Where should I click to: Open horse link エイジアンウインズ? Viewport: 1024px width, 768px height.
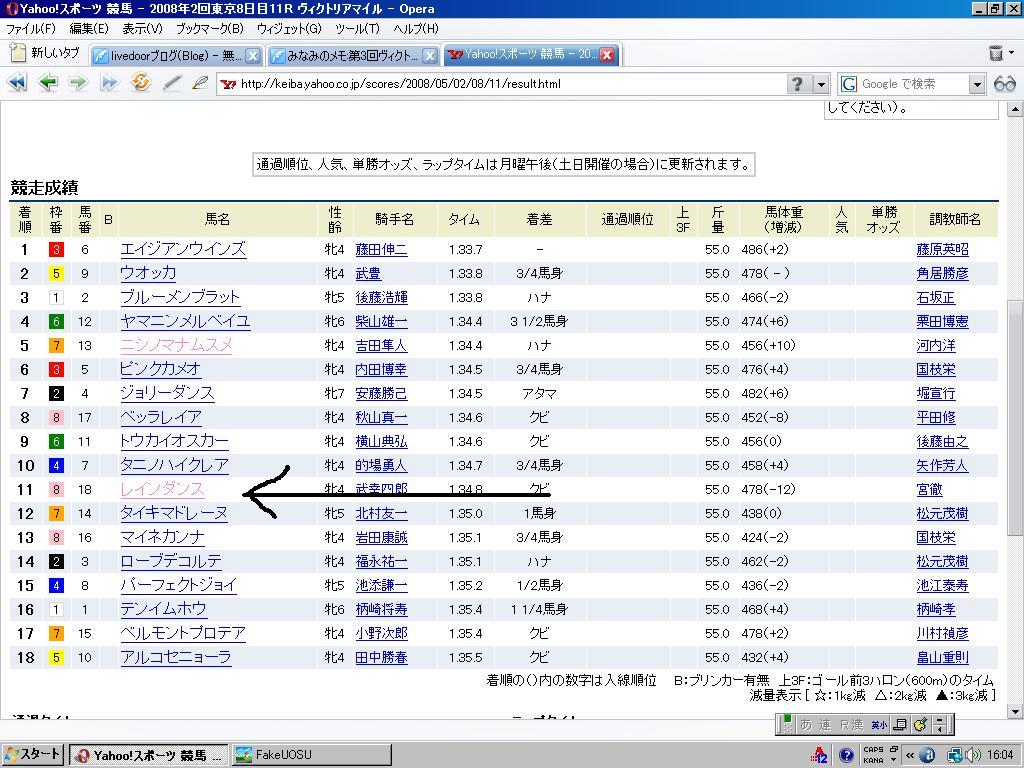(183, 249)
